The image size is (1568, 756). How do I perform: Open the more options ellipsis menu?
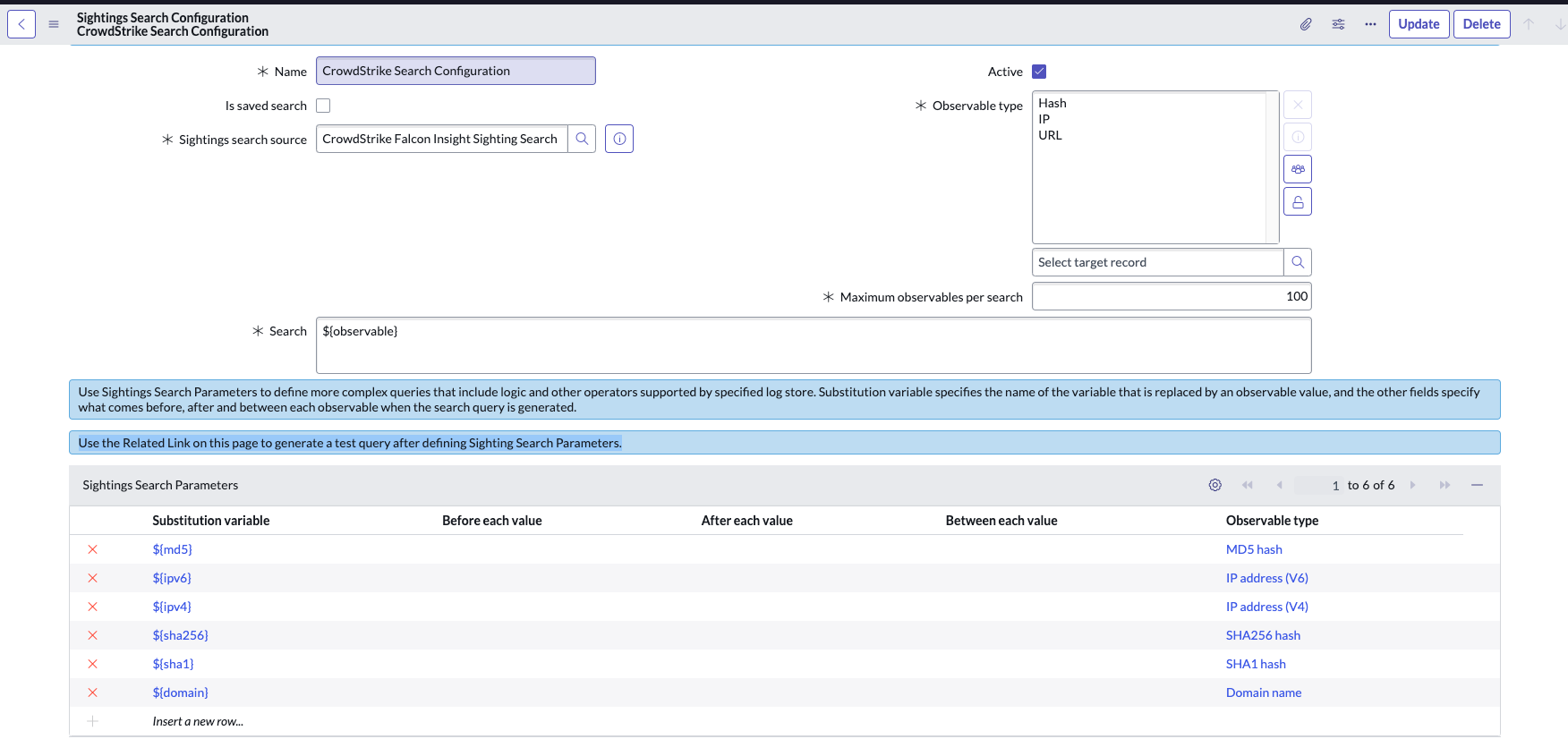tap(1370, 24)
